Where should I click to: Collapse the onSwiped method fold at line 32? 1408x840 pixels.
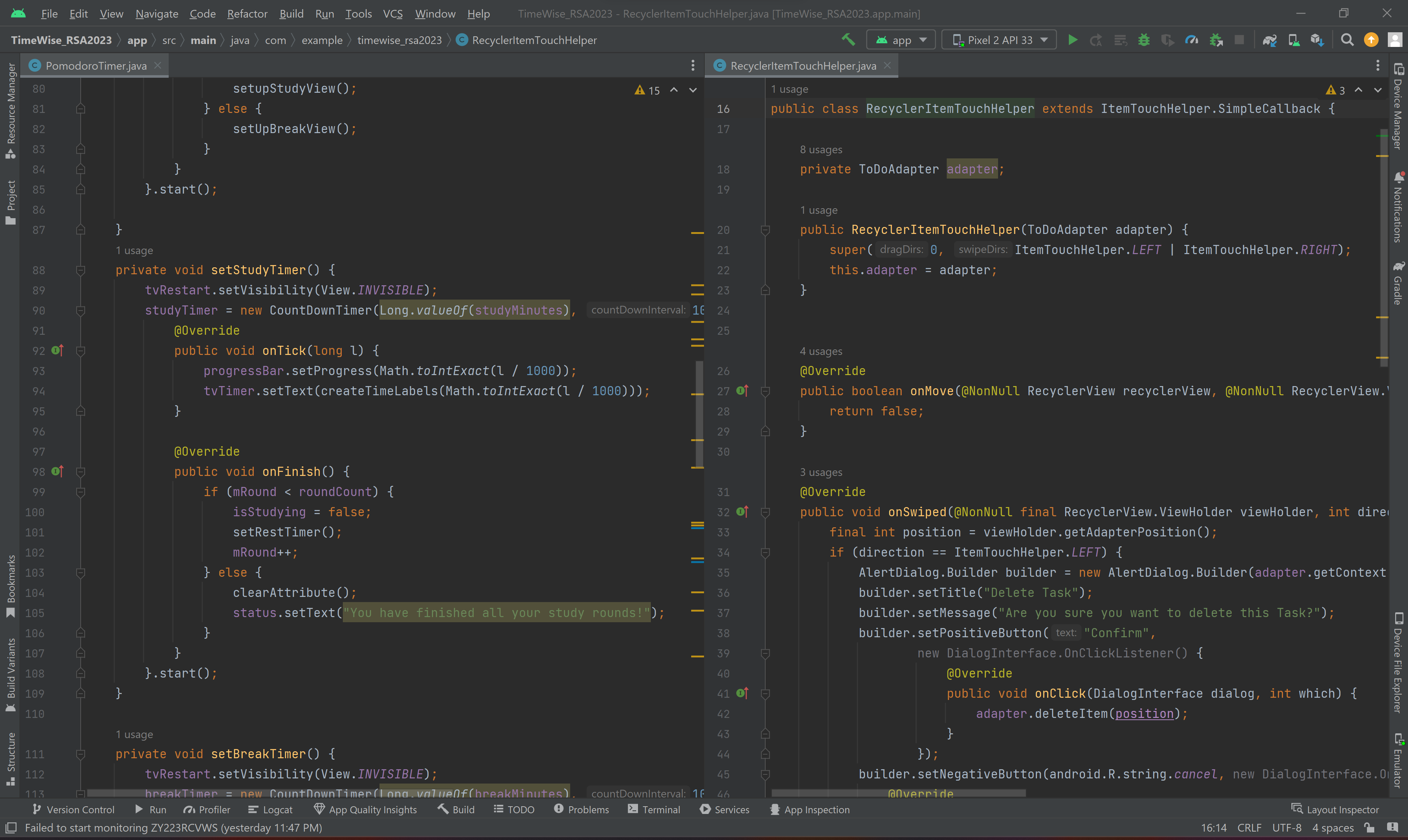tap(765, 512)
